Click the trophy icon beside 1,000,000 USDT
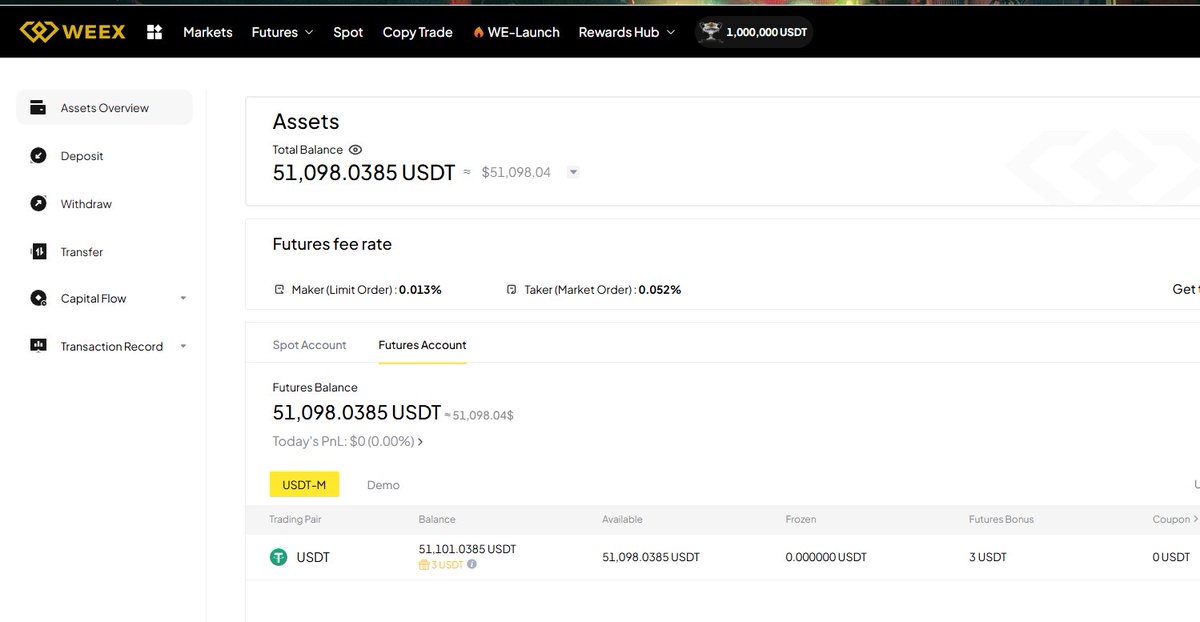The width and height of the screenshot is (1200, 622). click(x=710, y=31)
